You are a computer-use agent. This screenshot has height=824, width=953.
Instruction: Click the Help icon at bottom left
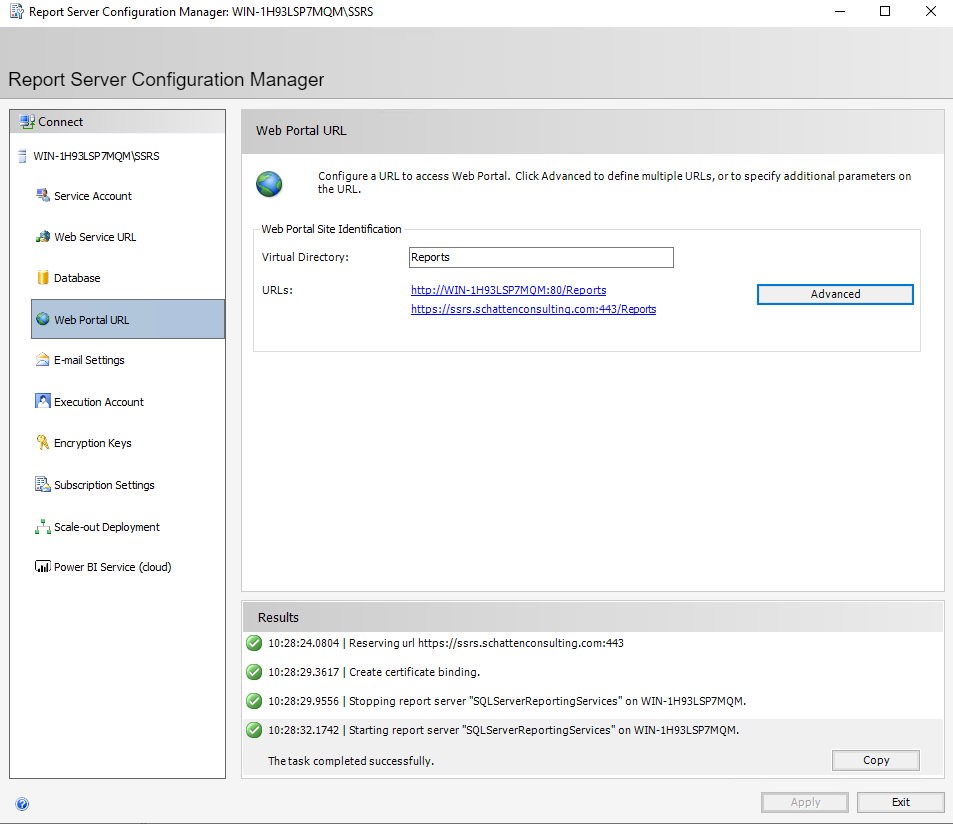pos(22,803)
